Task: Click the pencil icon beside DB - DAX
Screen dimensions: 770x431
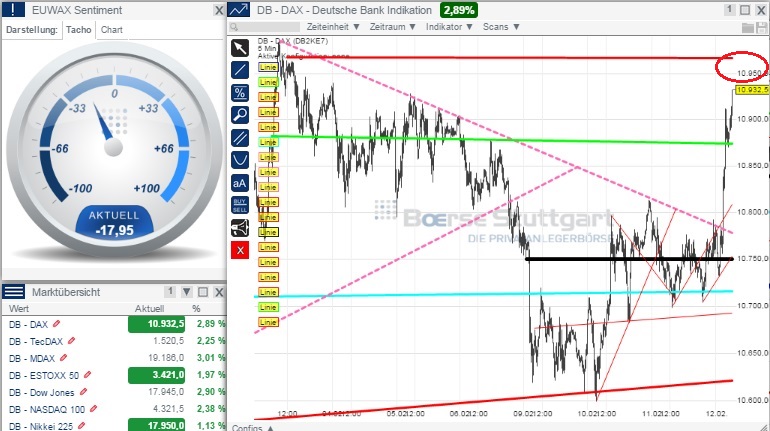Action: (56, 323)
